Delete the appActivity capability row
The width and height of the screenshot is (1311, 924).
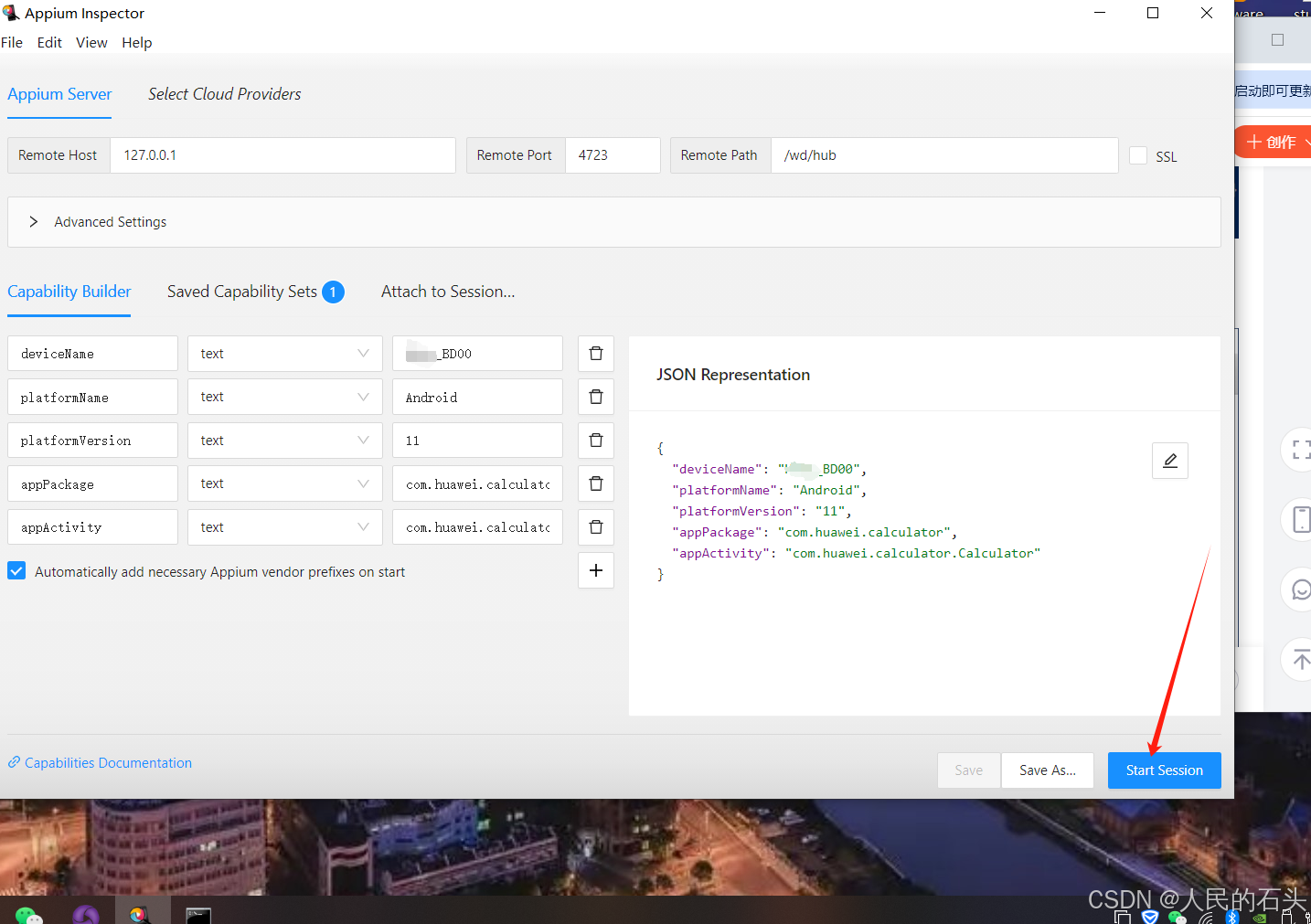click(596, 527)
